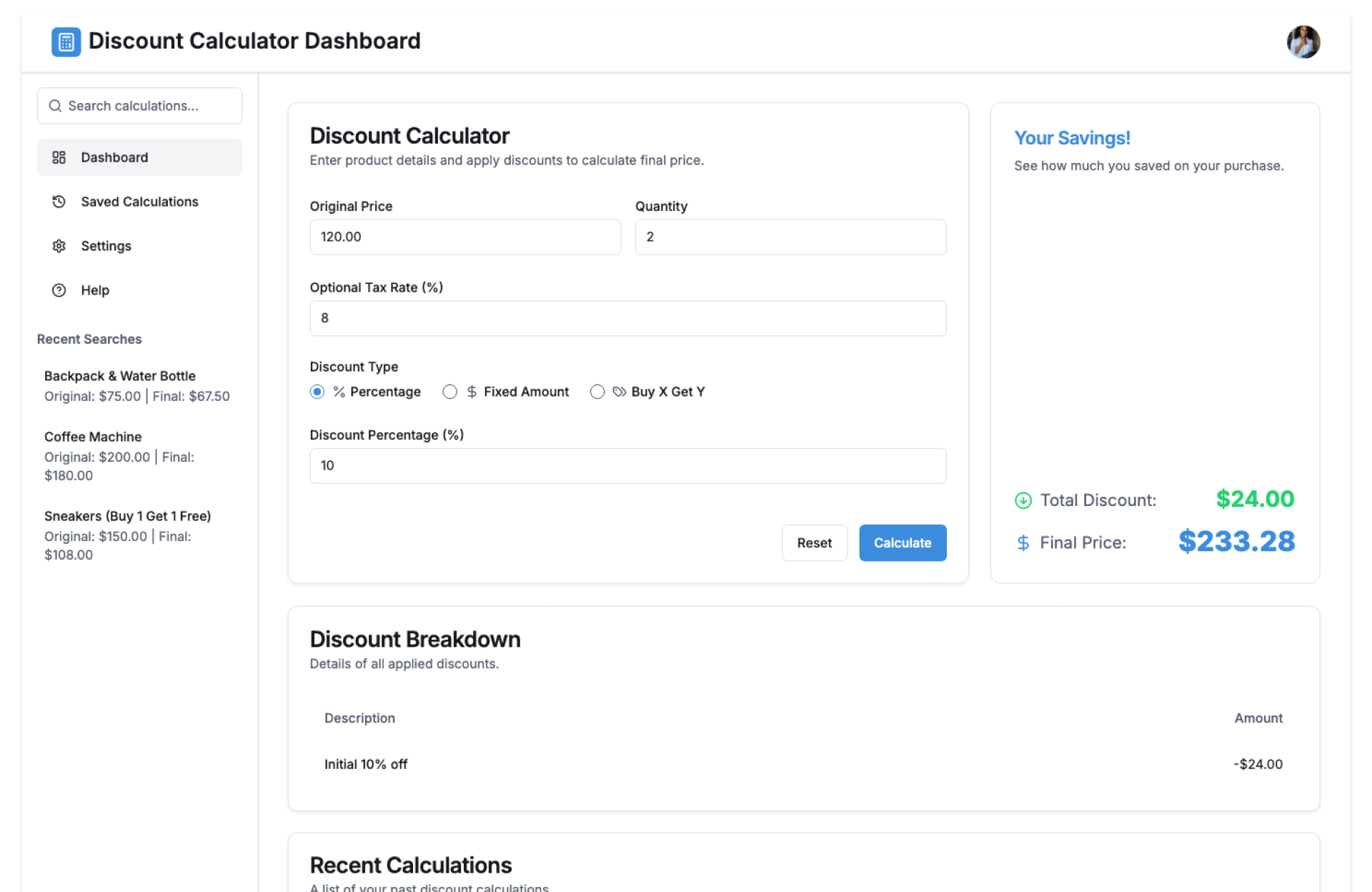Click the Help question mark icon
Viewport: 1372px width, 892px height.
coord(59,290)
